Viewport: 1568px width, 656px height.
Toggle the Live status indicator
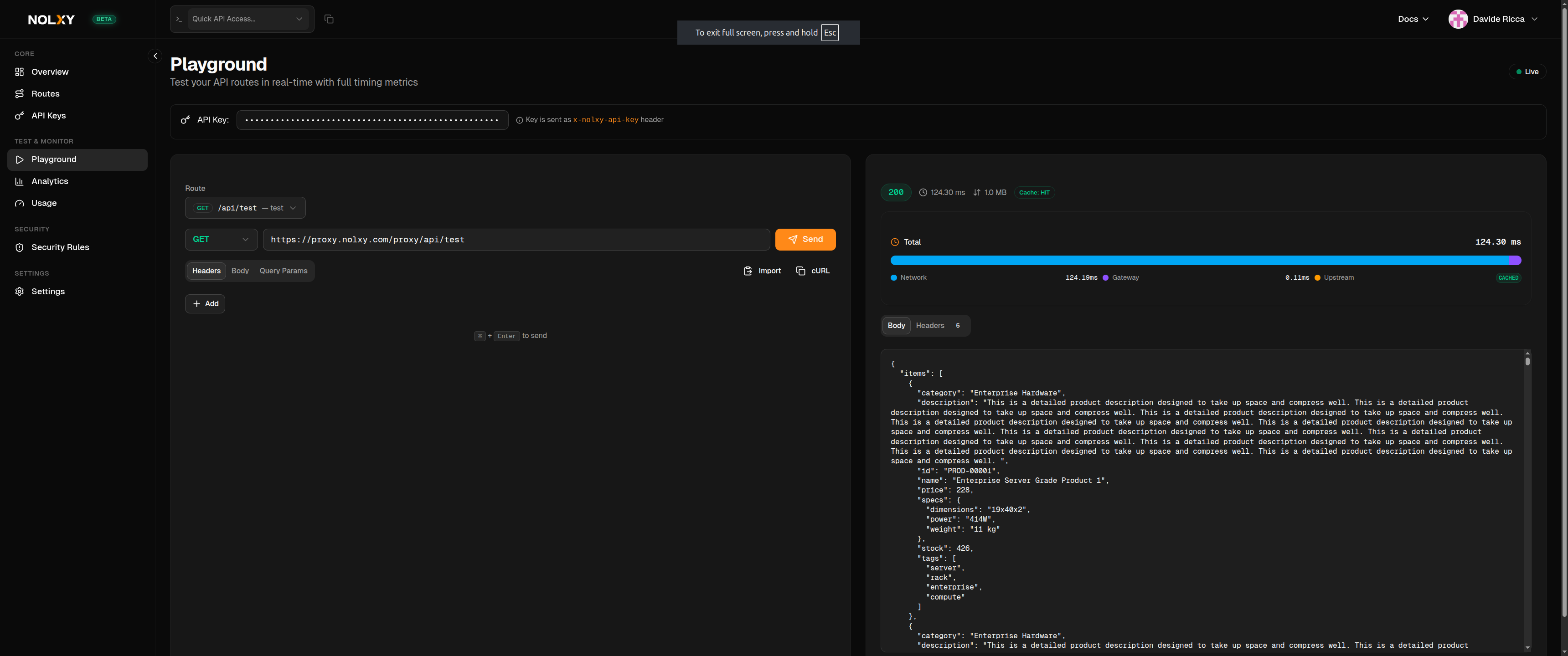pos(1527,71)
